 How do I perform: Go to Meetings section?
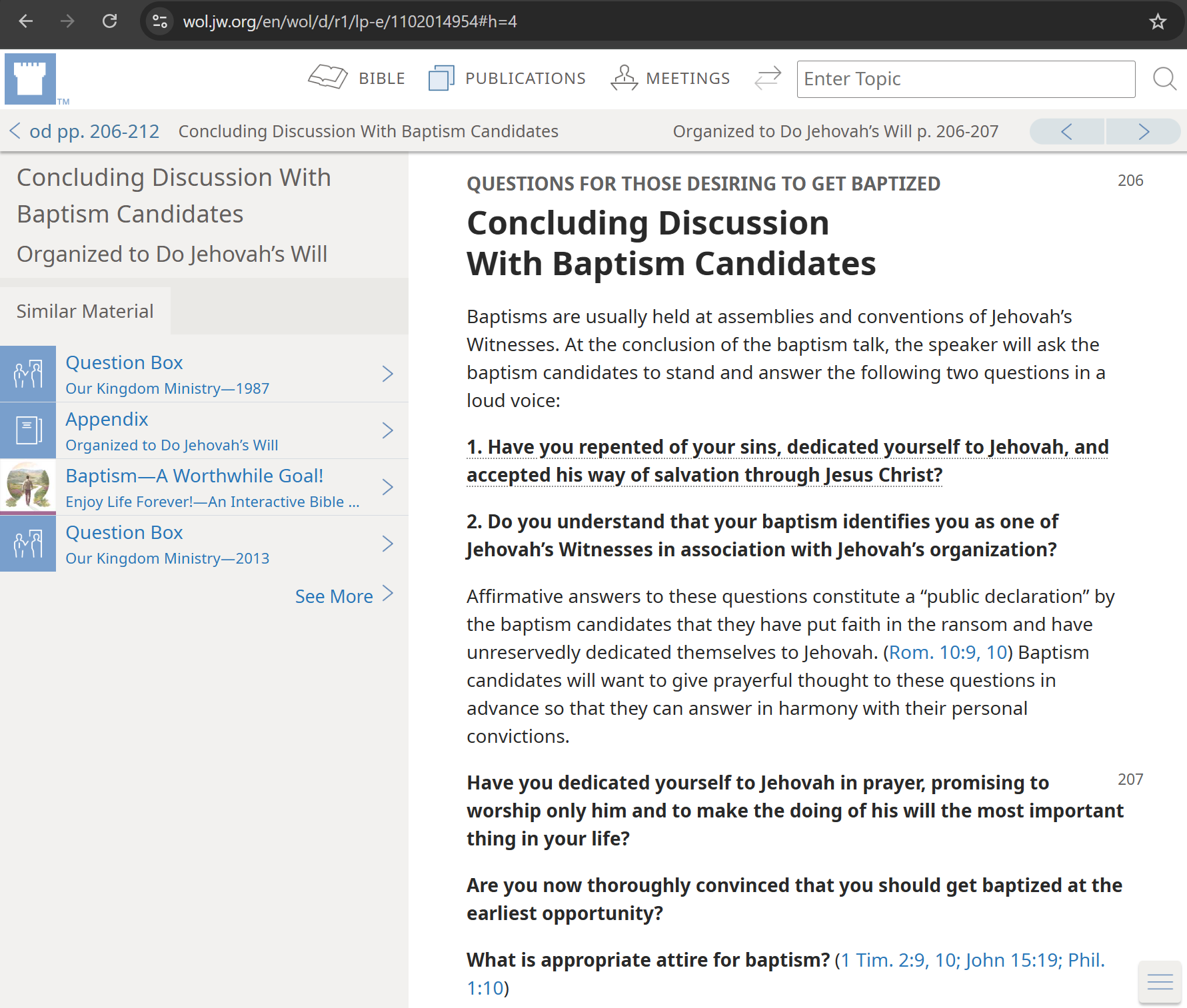tap(670, 79)
